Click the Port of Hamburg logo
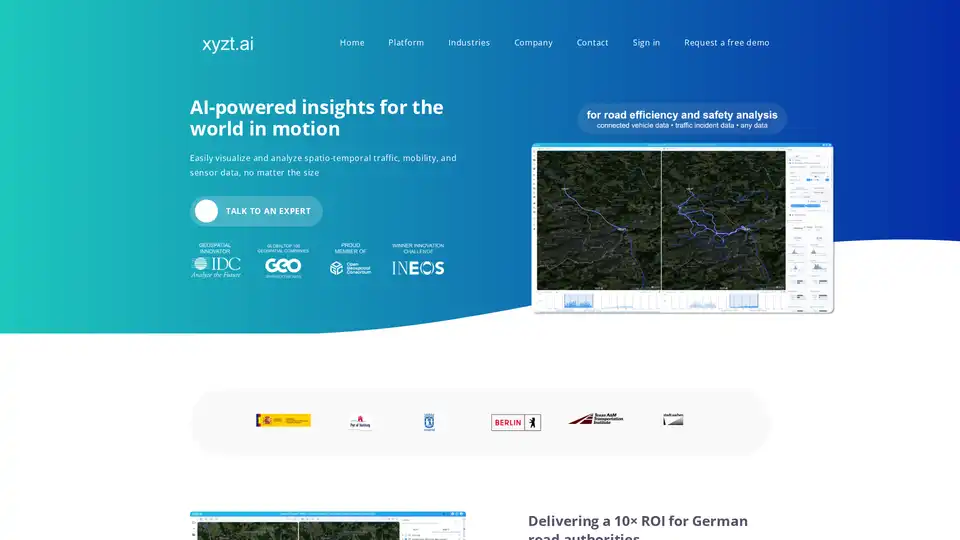The width and height of the screenshot is (960, 540). 360,422
